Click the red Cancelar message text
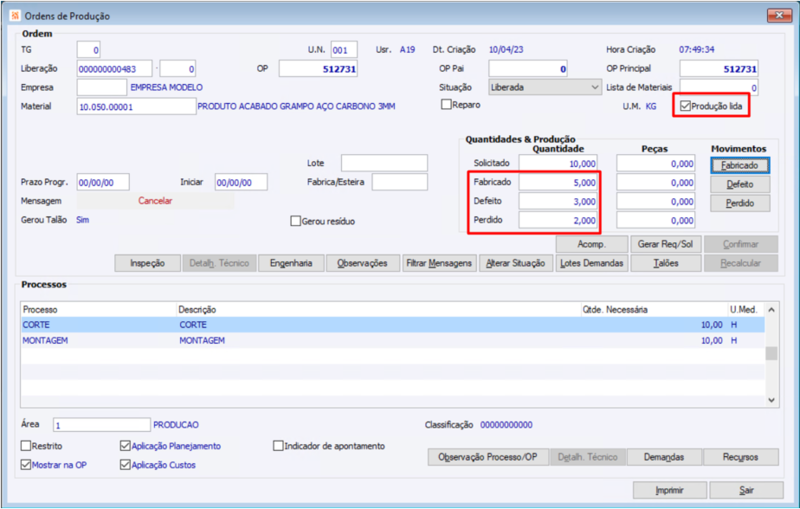The image size is (800, 509). tap(155, 201)
